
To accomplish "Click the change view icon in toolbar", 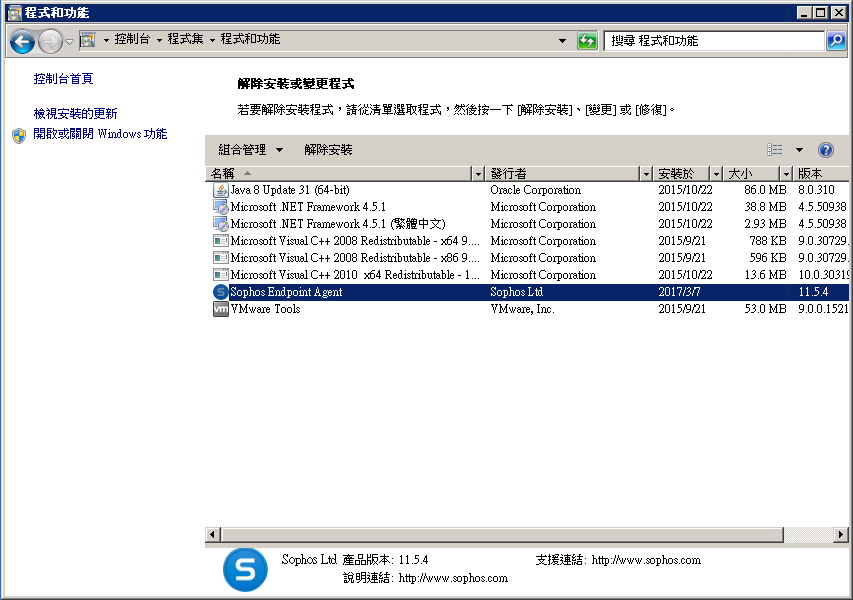I will click(x=775, y=150).
